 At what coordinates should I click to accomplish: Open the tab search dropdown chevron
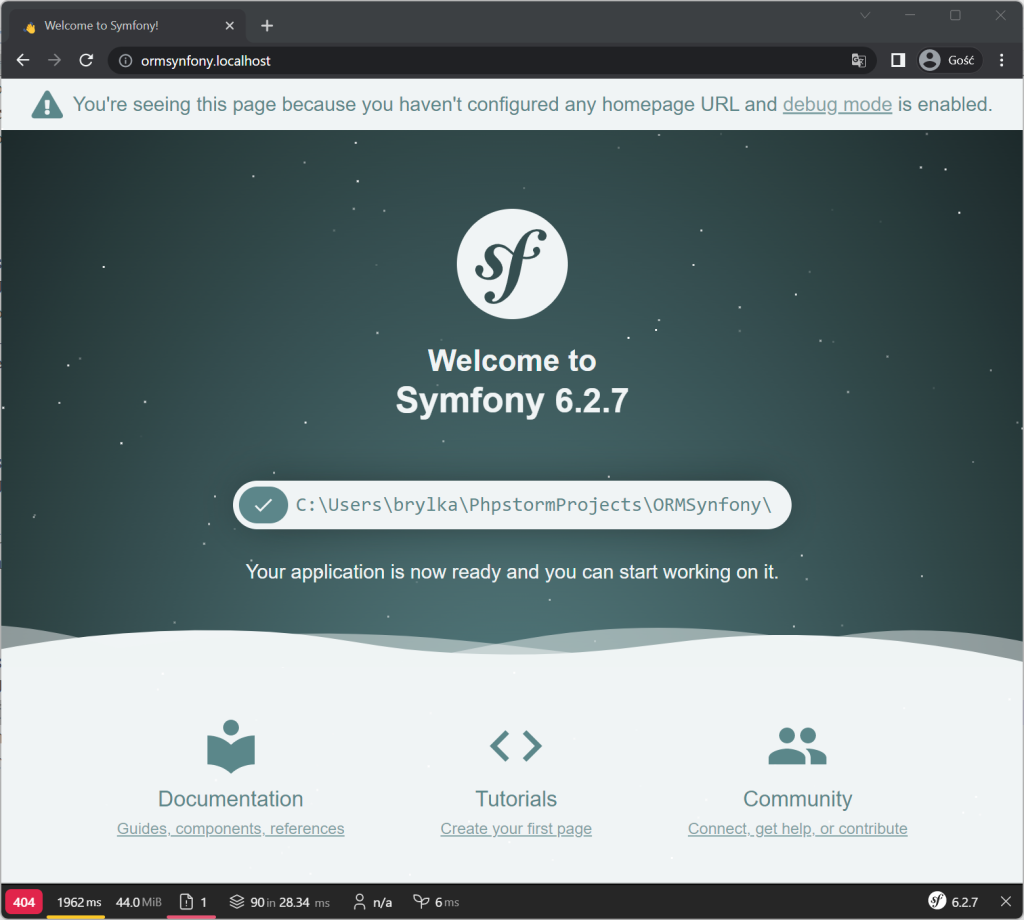click(x=865, y=15)
